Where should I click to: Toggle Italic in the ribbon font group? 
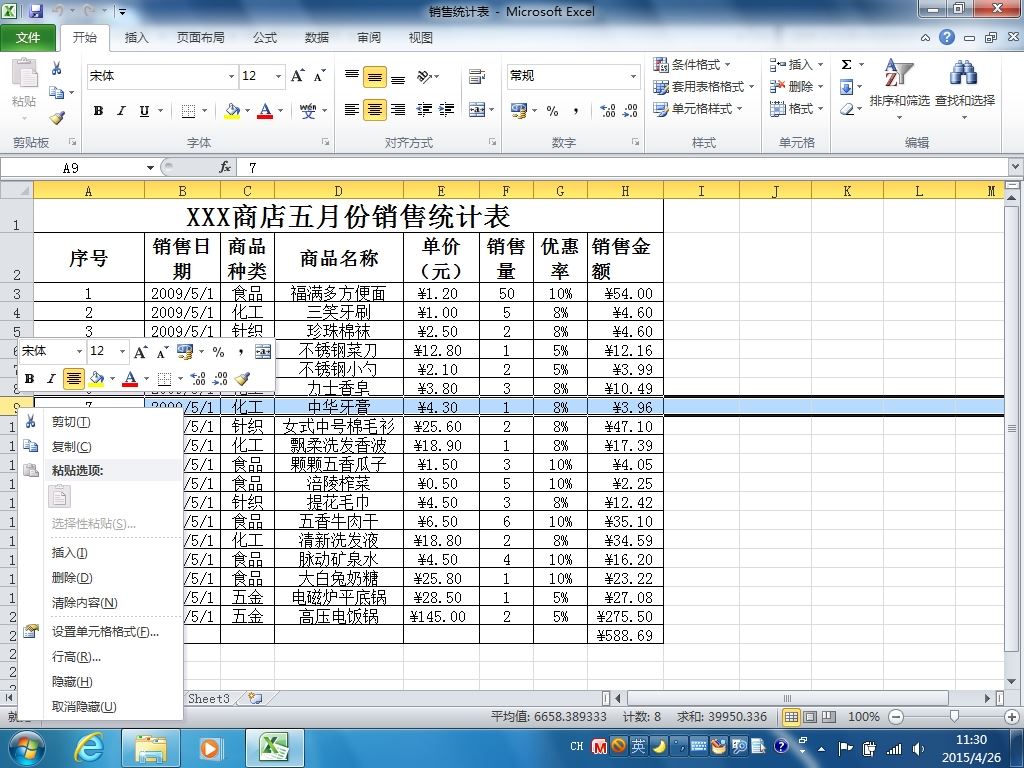(x=121, y=110)
